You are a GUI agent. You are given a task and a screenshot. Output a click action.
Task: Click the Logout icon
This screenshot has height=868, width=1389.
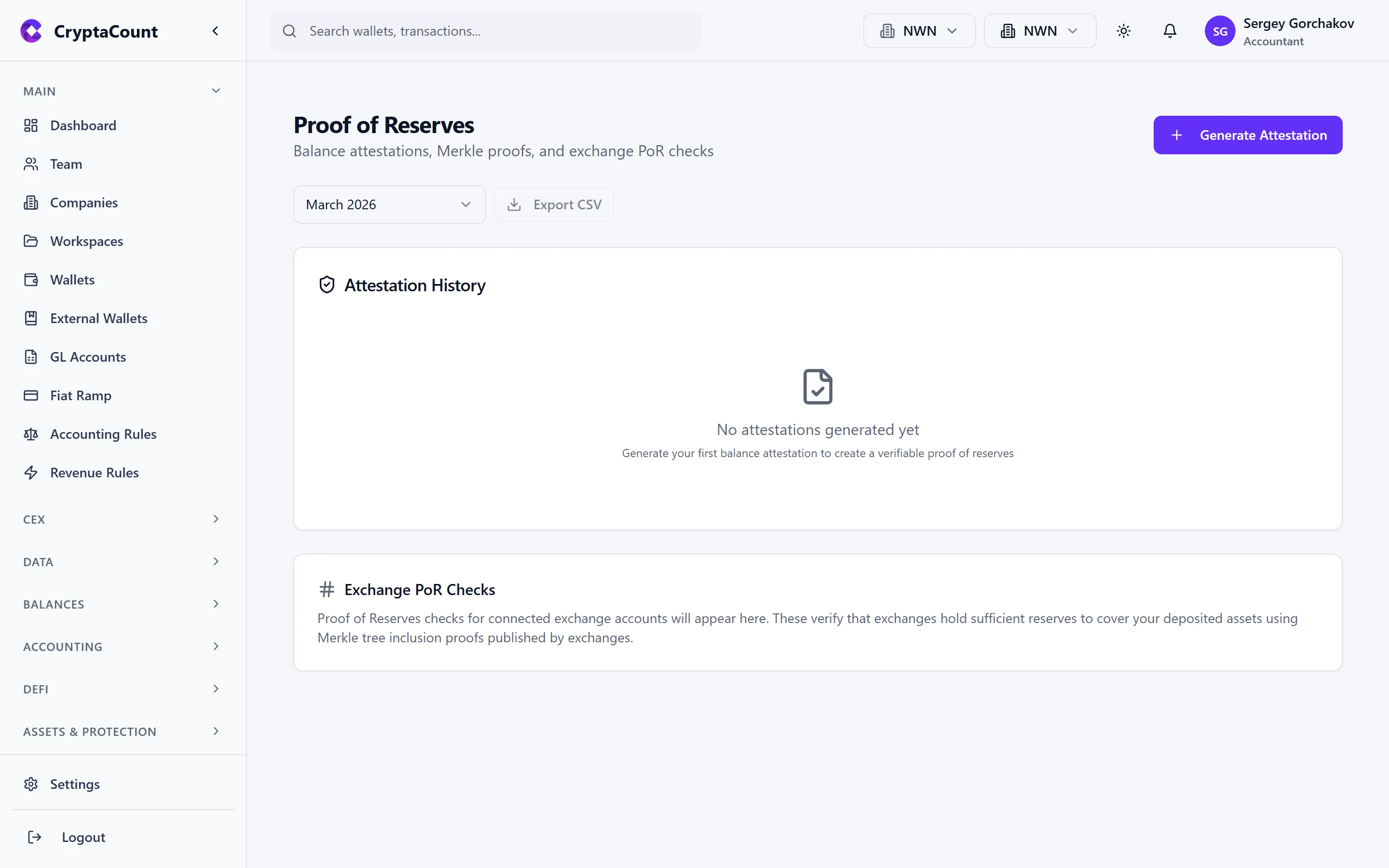34,837
